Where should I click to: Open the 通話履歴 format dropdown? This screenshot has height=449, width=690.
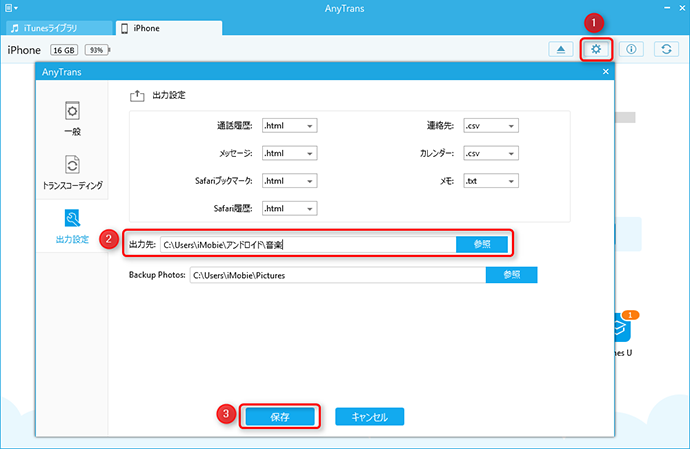(x=290, y=125)
